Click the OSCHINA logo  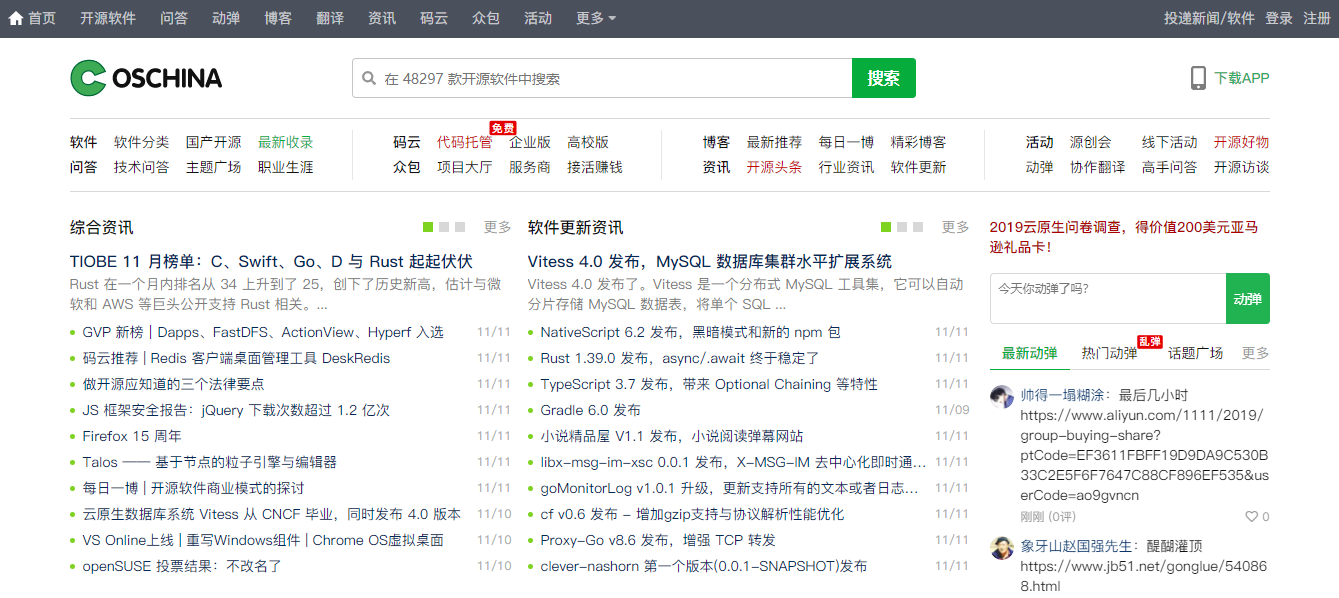point(146,78)
